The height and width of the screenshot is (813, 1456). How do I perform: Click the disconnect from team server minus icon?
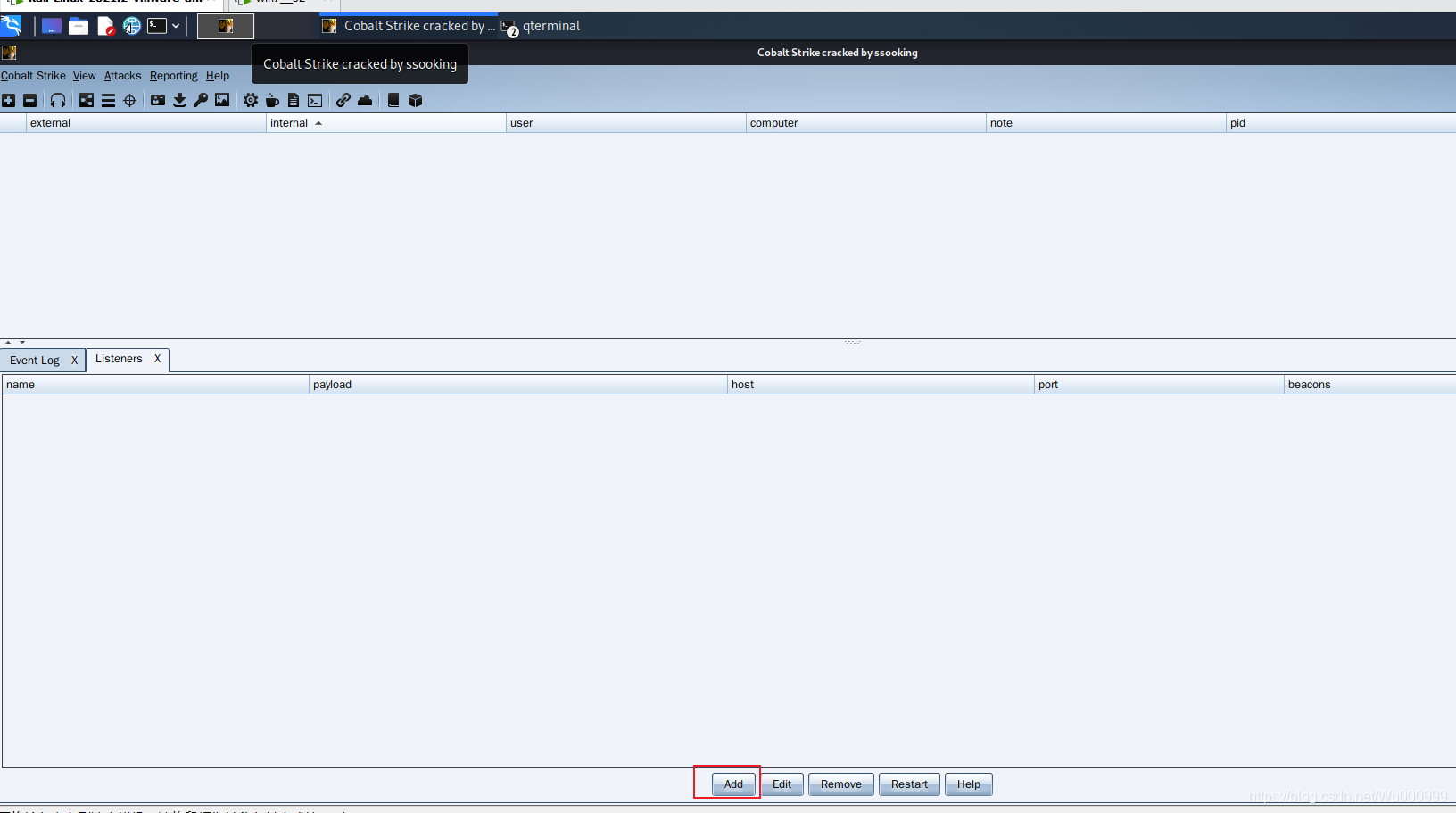point(29,101)
